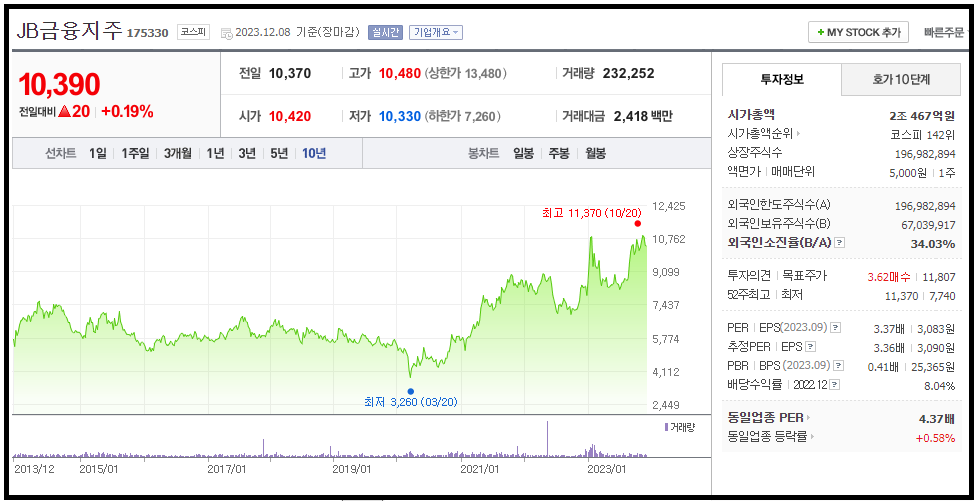The width and height of the screenshot is (978, 501).
Task: Switch to the 호가10단계 tab
Action: 901,79
